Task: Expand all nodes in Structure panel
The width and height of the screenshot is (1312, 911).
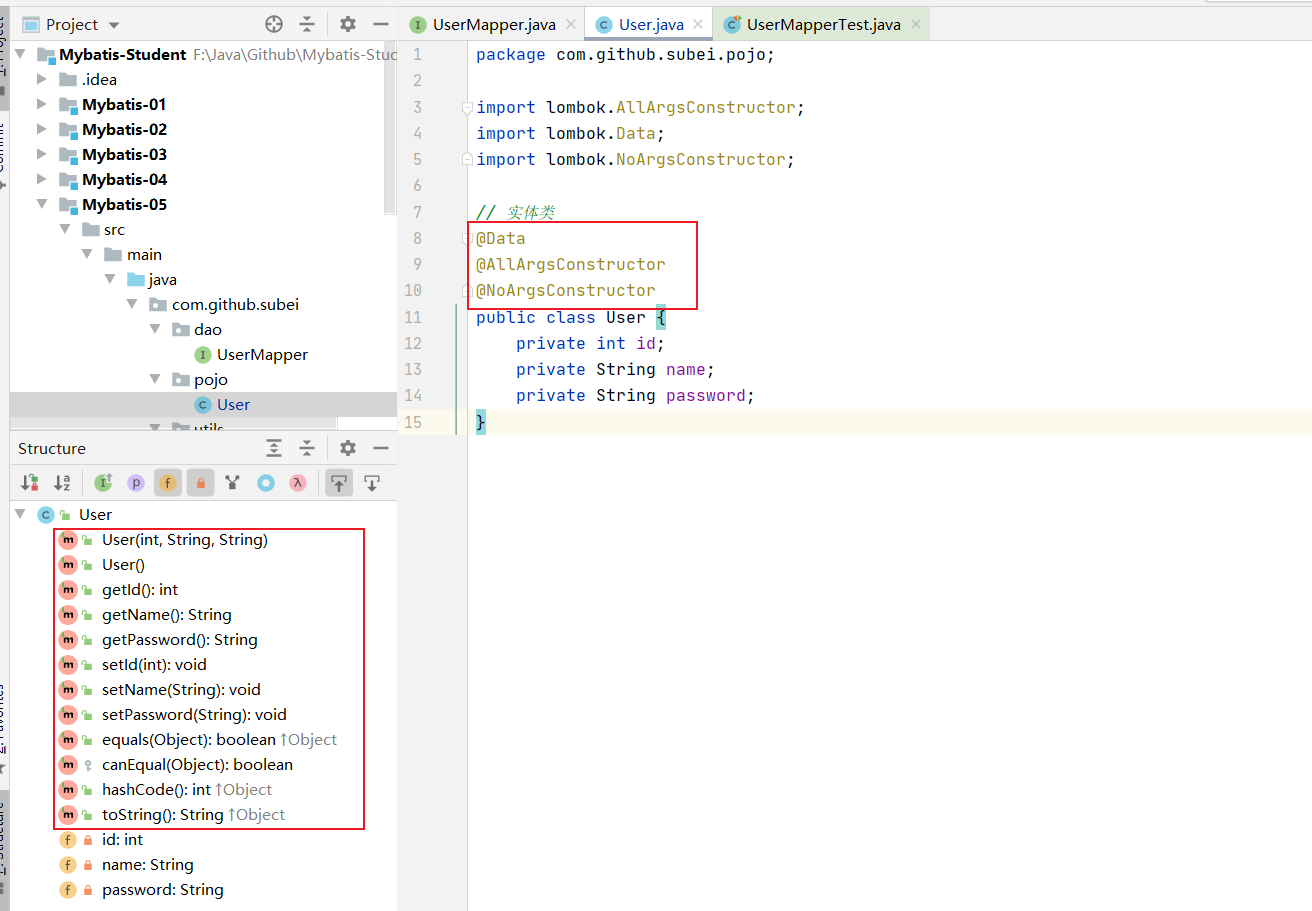Action: pyautogui.click(x=274, y=448)
